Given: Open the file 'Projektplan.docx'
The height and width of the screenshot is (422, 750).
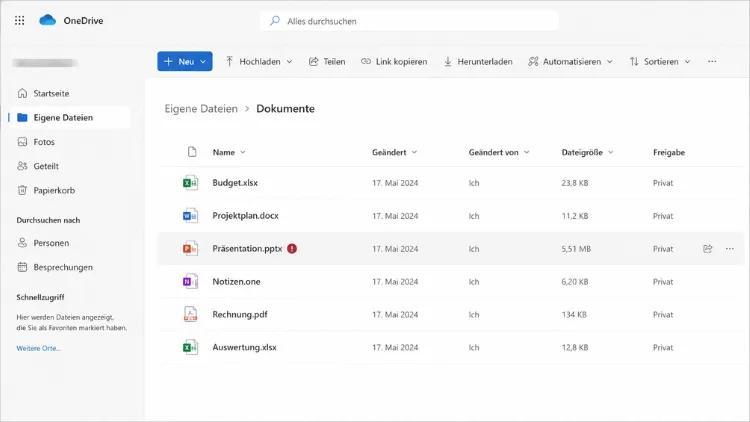Looking at the screenshot, I should point(246,216).
